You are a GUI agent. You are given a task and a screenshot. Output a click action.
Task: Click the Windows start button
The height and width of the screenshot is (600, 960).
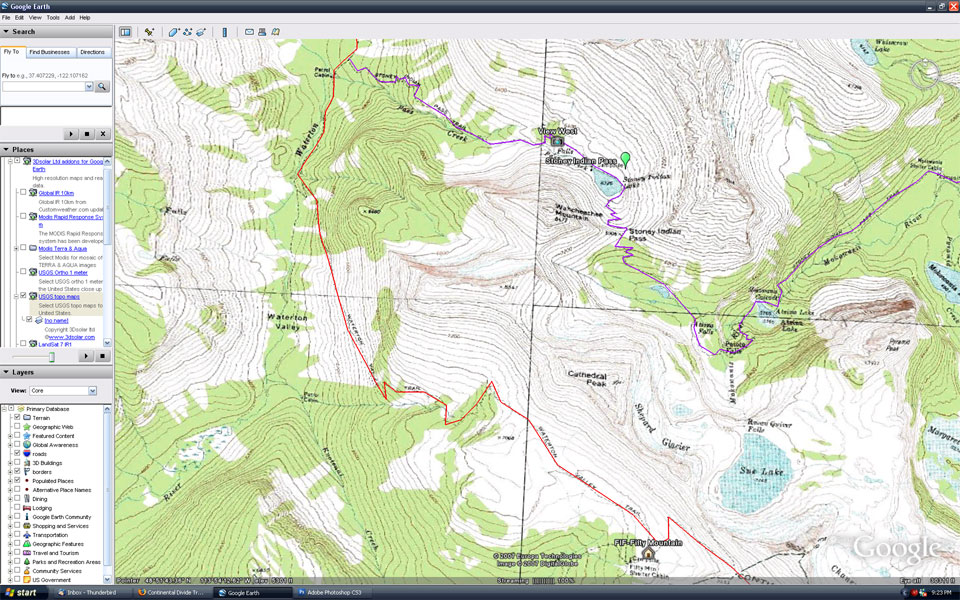21,593
